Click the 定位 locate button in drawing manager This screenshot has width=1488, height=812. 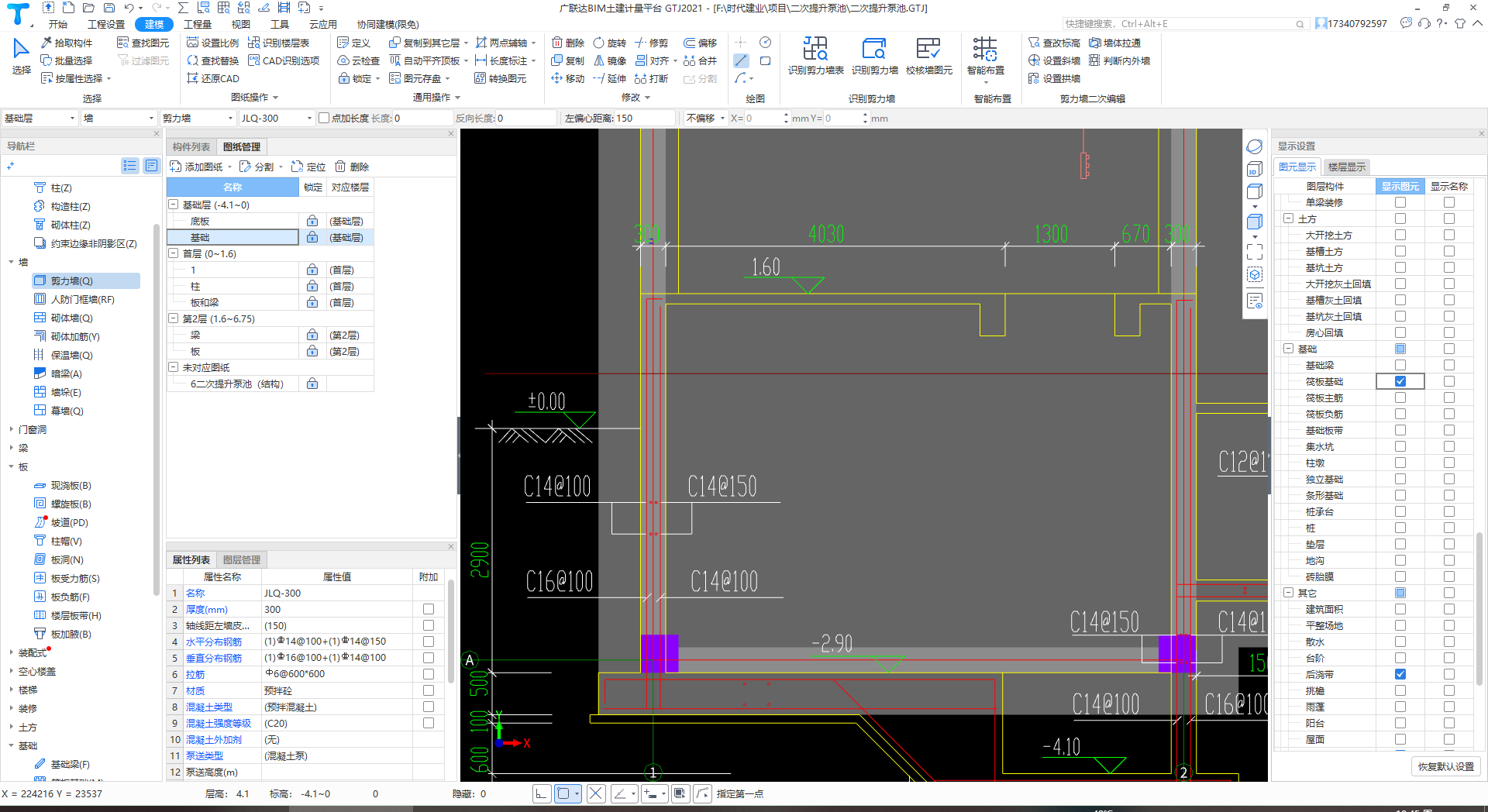[x=308, y=167]
